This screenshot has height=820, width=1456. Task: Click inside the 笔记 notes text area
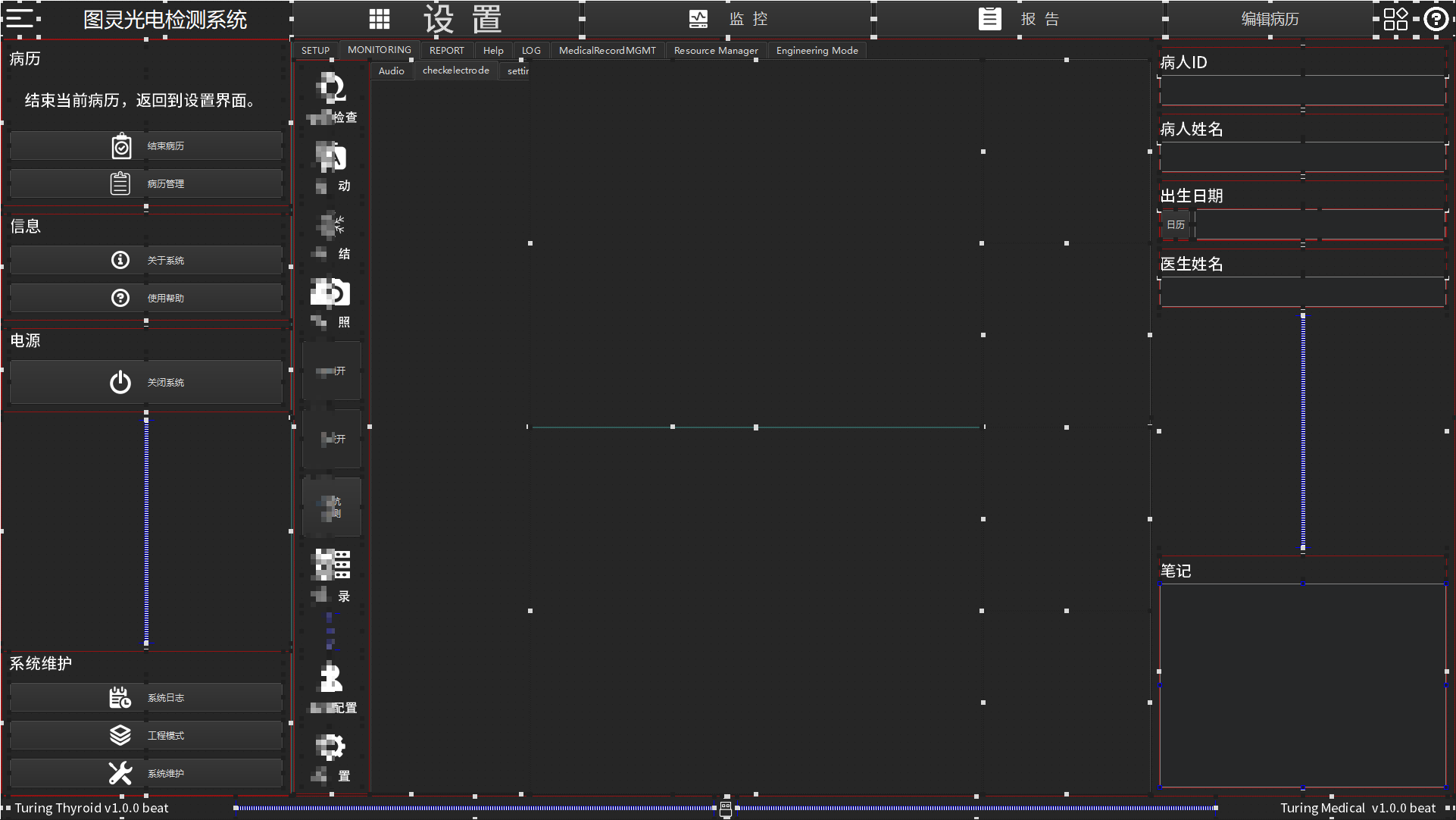(x=1301, y=685)
